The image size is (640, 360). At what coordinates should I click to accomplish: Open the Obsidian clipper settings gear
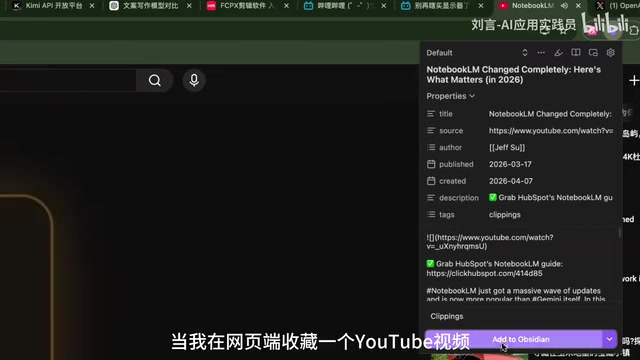[610, 53]
